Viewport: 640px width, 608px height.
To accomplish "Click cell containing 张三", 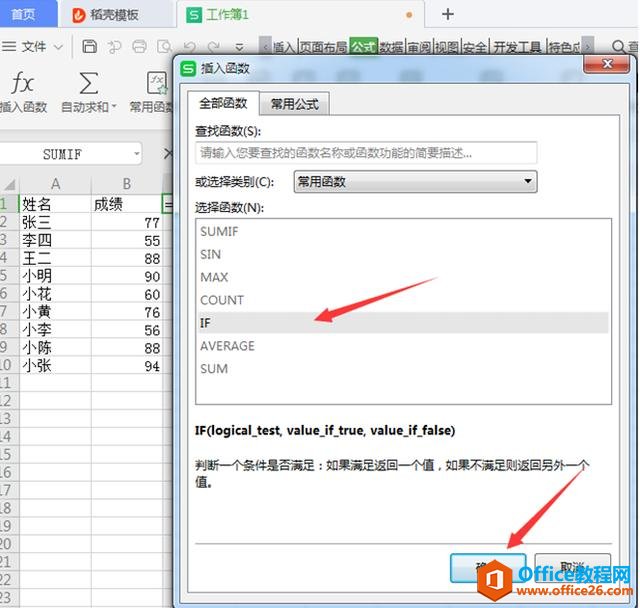I will click(55, 222).
